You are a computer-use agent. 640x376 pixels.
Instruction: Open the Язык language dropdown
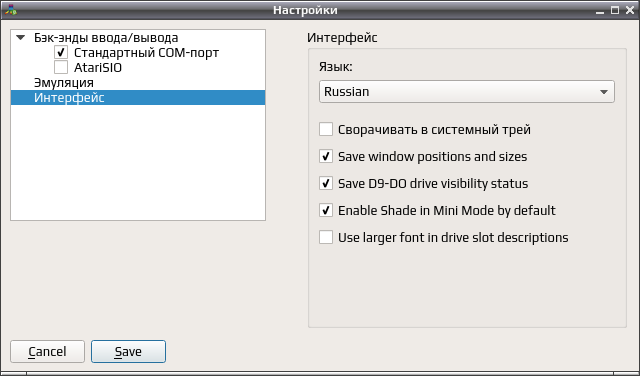click(467, 91)
